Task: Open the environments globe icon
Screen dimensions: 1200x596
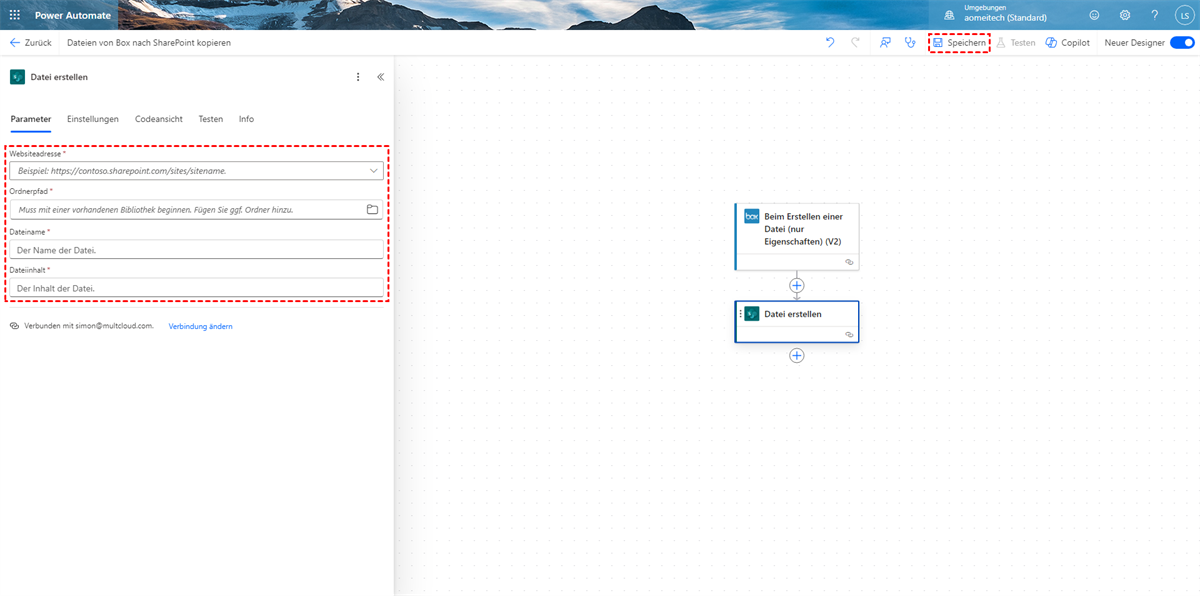Action: point(949,15)
